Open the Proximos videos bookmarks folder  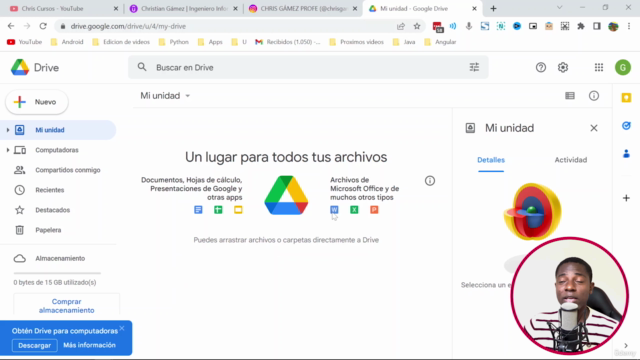pos(356,42)
